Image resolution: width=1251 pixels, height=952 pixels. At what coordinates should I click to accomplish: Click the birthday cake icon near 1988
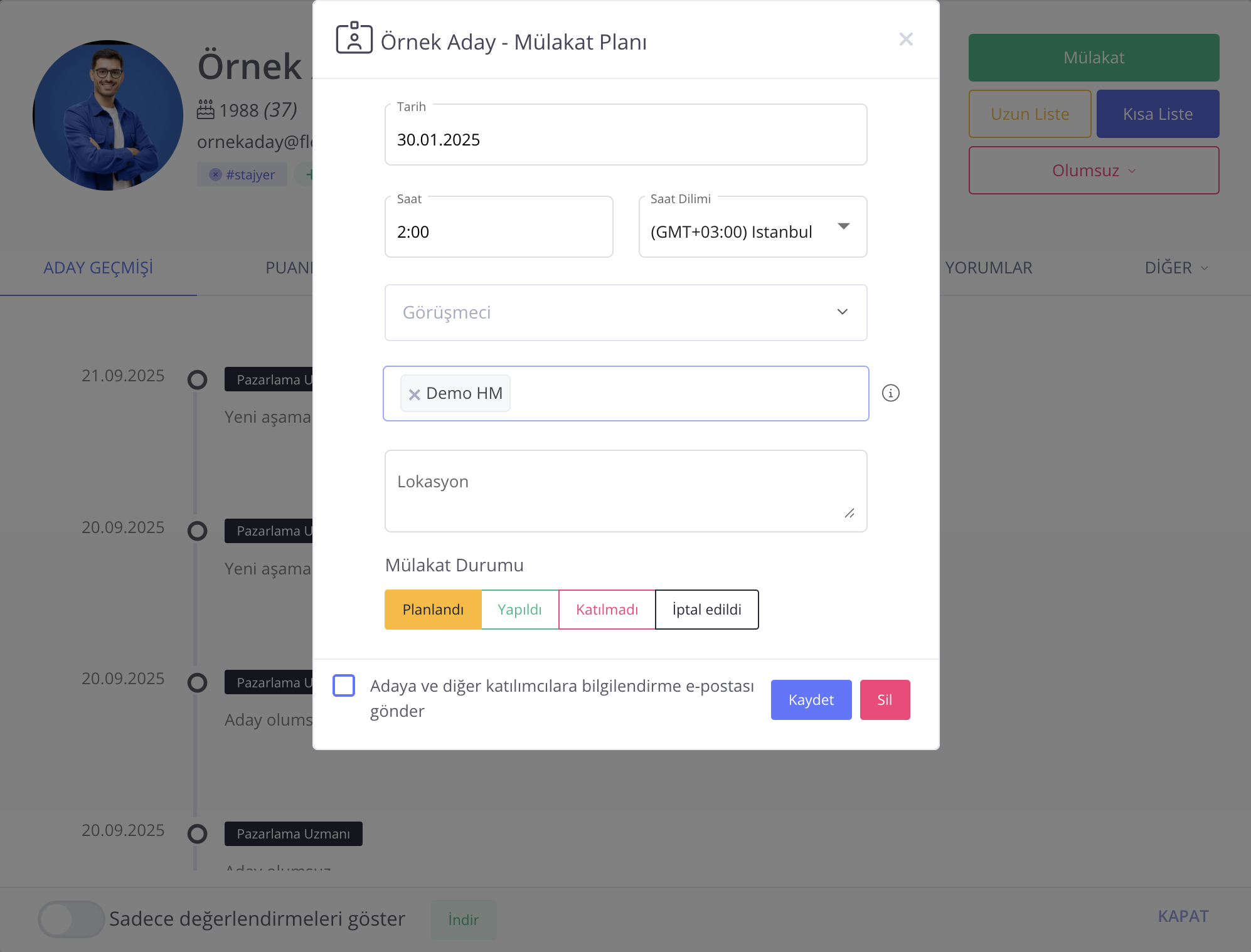(206, 109)
